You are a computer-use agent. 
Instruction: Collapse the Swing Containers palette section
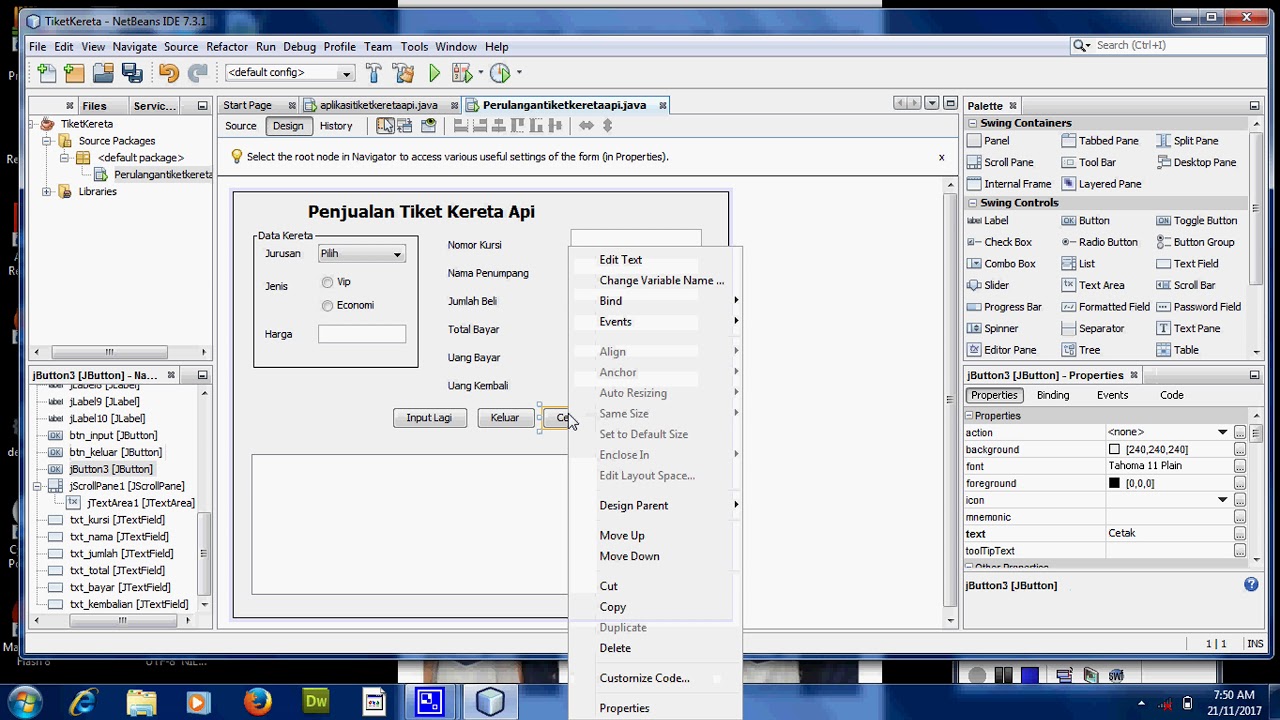[971, 123]
